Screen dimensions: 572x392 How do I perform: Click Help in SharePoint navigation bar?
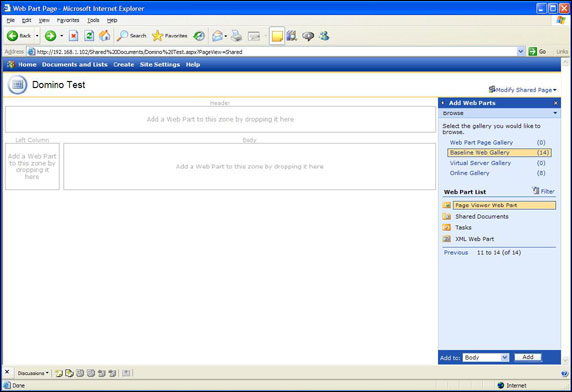click(193, 65)
